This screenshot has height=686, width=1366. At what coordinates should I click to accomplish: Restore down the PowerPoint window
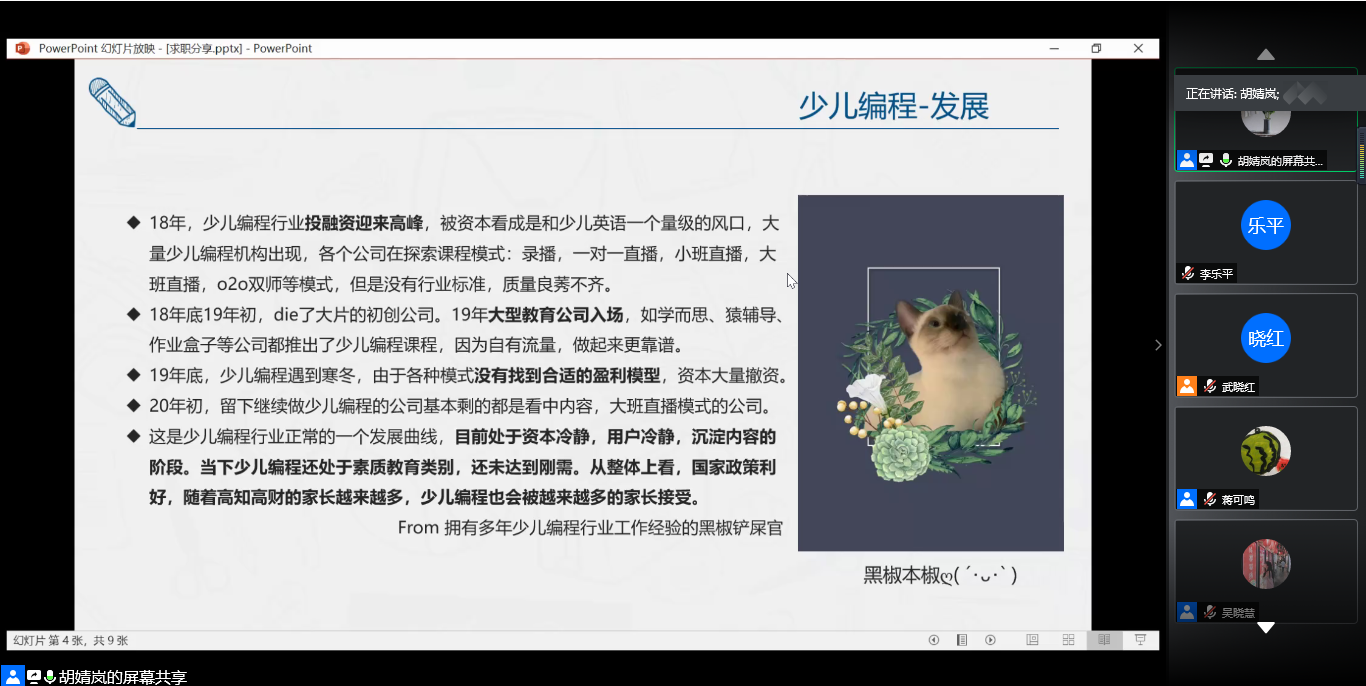tap(1096, 48)
